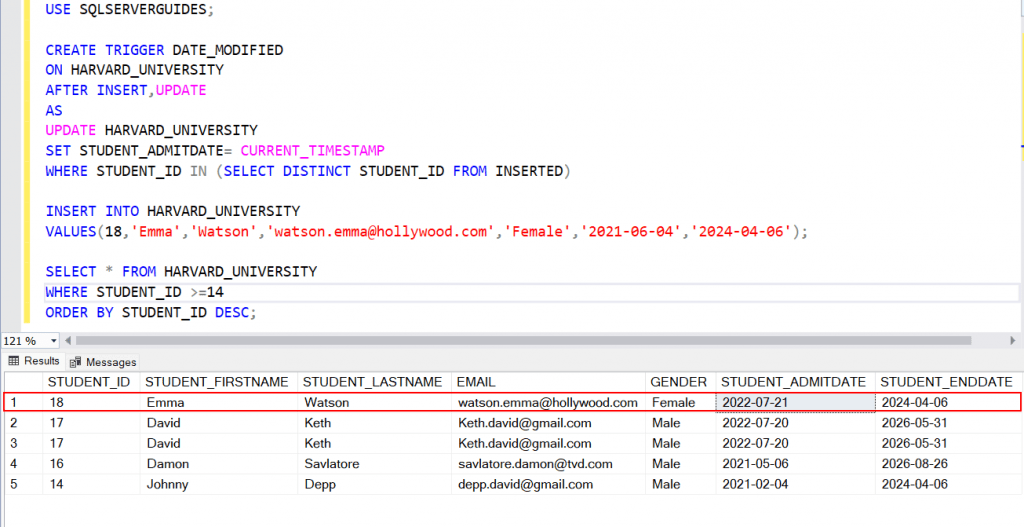Viewport: 1024px width, 527px height.
Task: Click the 'AFTER INSERT,UPDATE' code line
Action: [125, 90]
